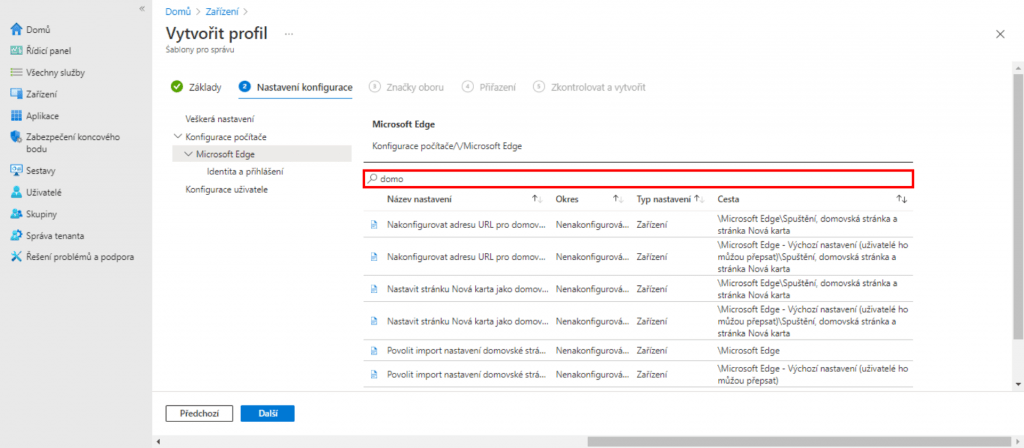
Task: Open Řešení problémů a podpora icon
Action: point(16,257)
